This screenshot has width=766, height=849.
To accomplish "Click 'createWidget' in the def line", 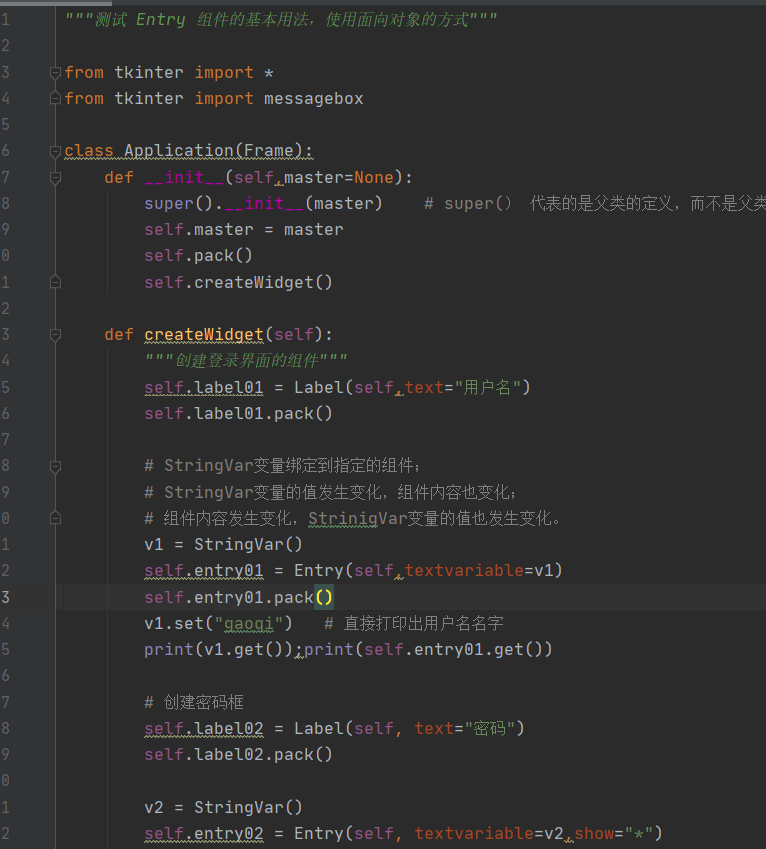I will 204,335.
